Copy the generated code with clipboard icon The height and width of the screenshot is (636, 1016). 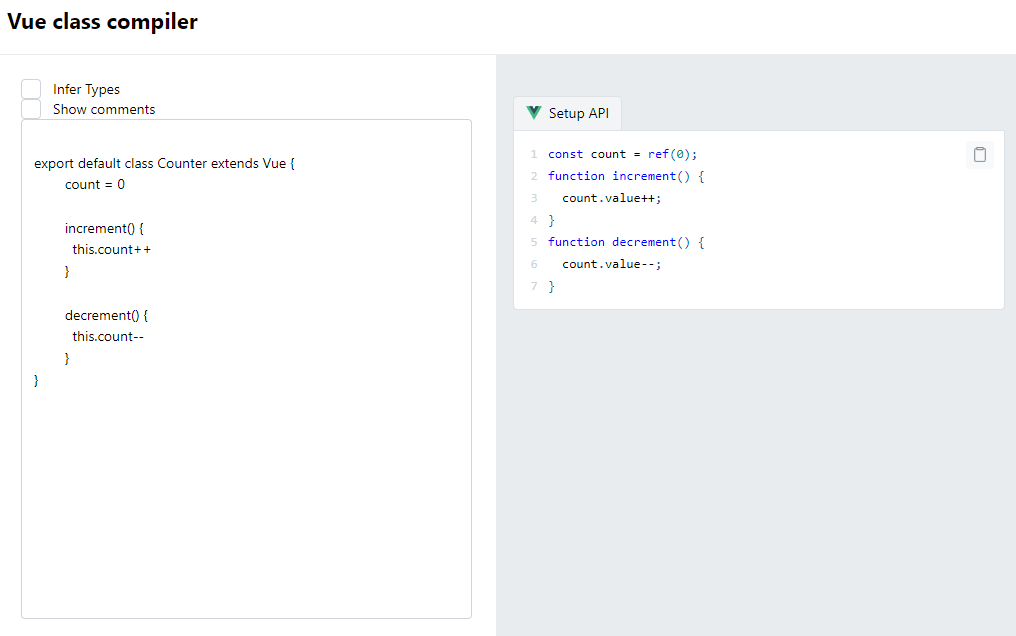click(979, 155)
